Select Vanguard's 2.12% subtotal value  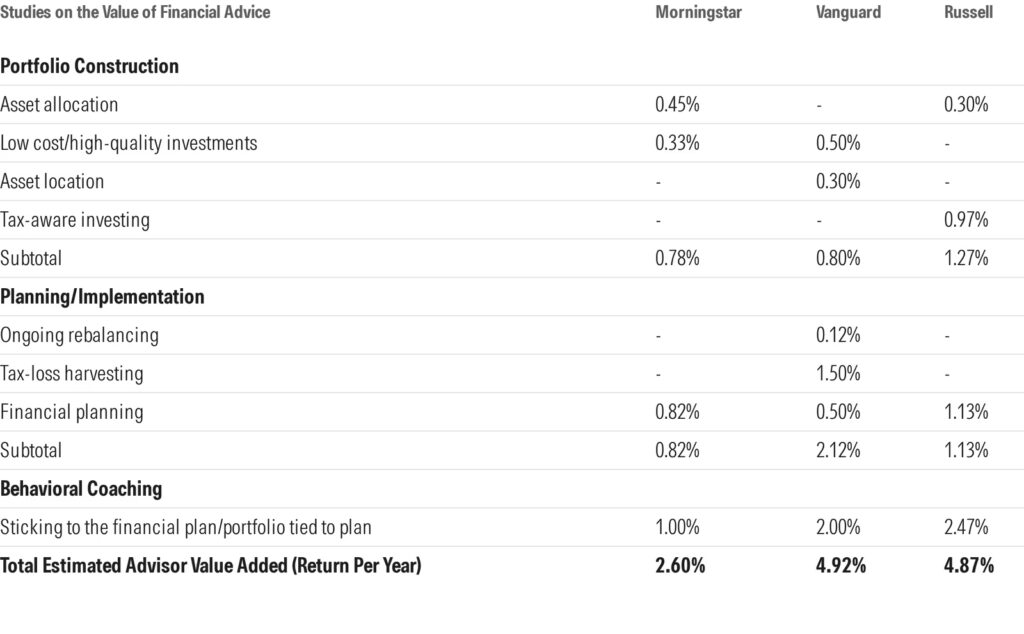tap(838, 450)
